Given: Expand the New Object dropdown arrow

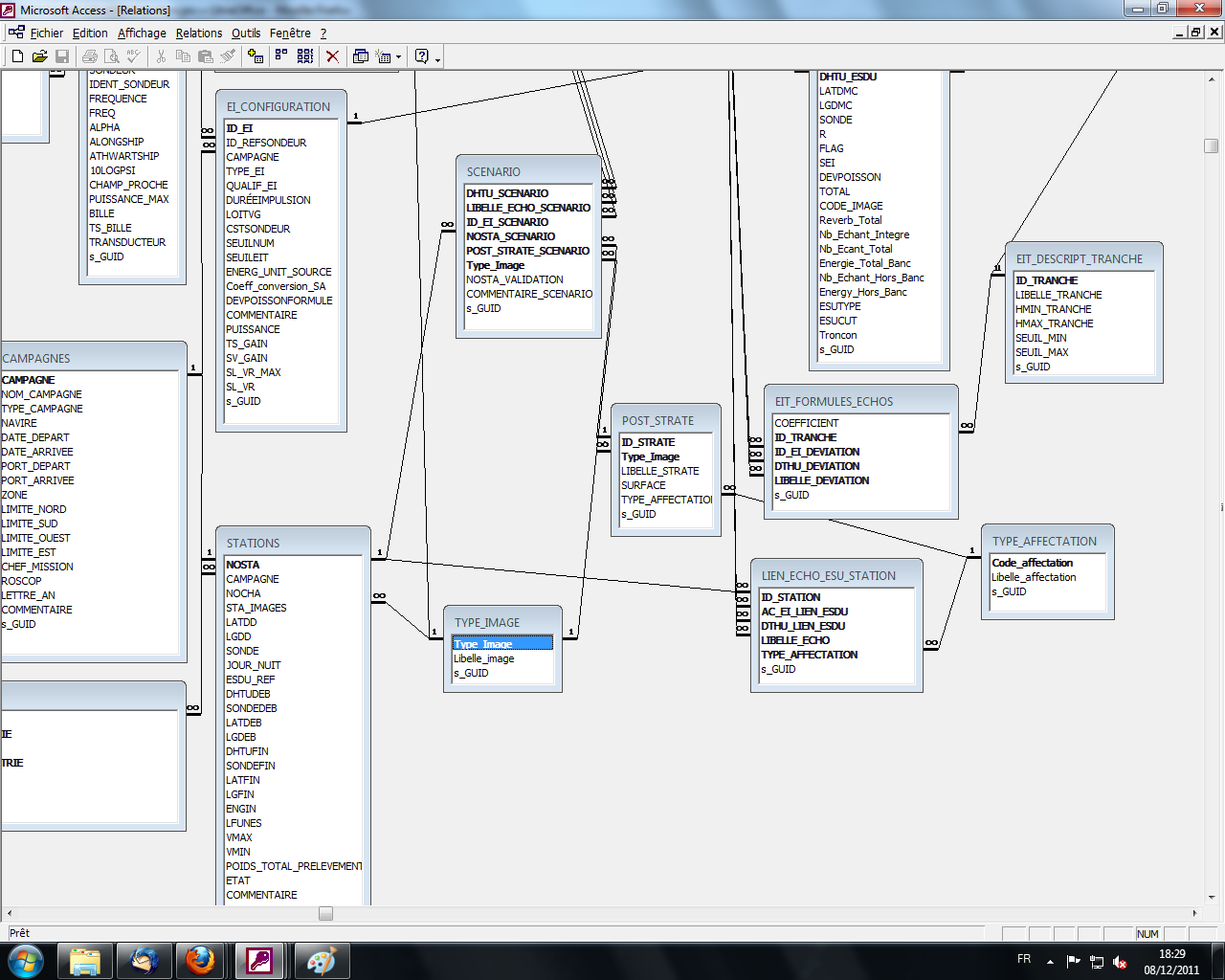Looking at the screenshot, I should coord(398,56).
